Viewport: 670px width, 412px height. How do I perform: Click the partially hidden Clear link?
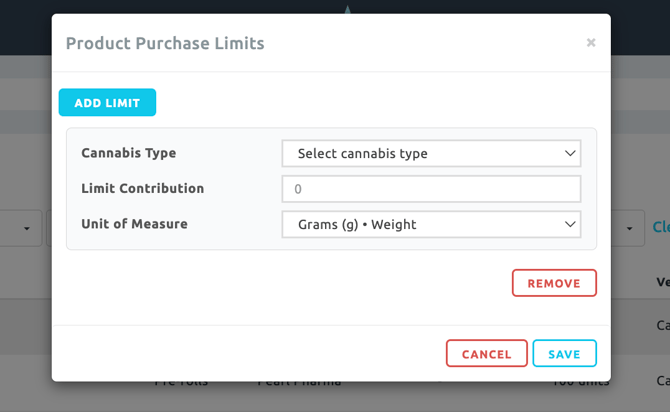tap(661, 227)
